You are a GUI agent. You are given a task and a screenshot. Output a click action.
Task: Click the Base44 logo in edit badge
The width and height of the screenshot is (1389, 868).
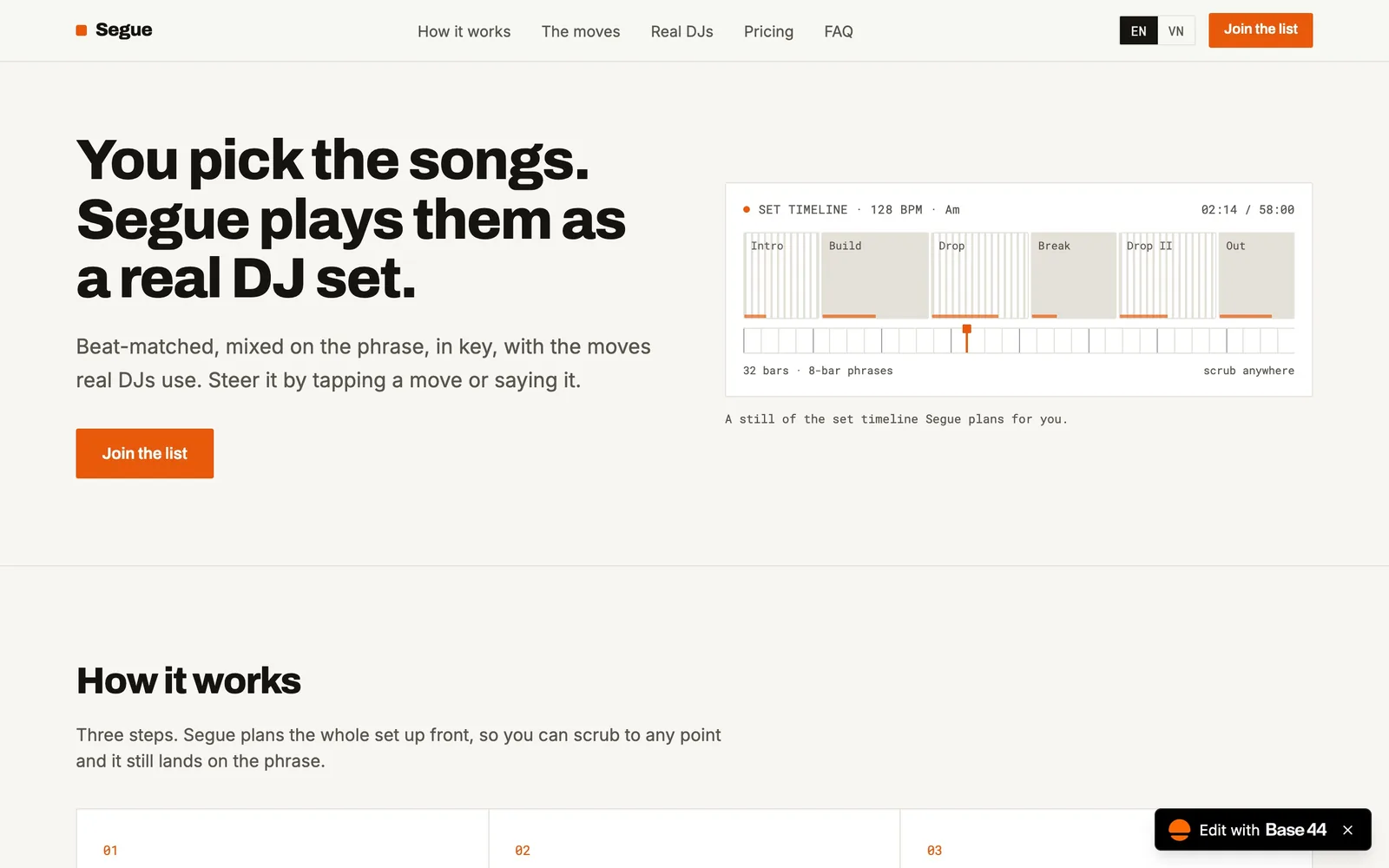1179,830
